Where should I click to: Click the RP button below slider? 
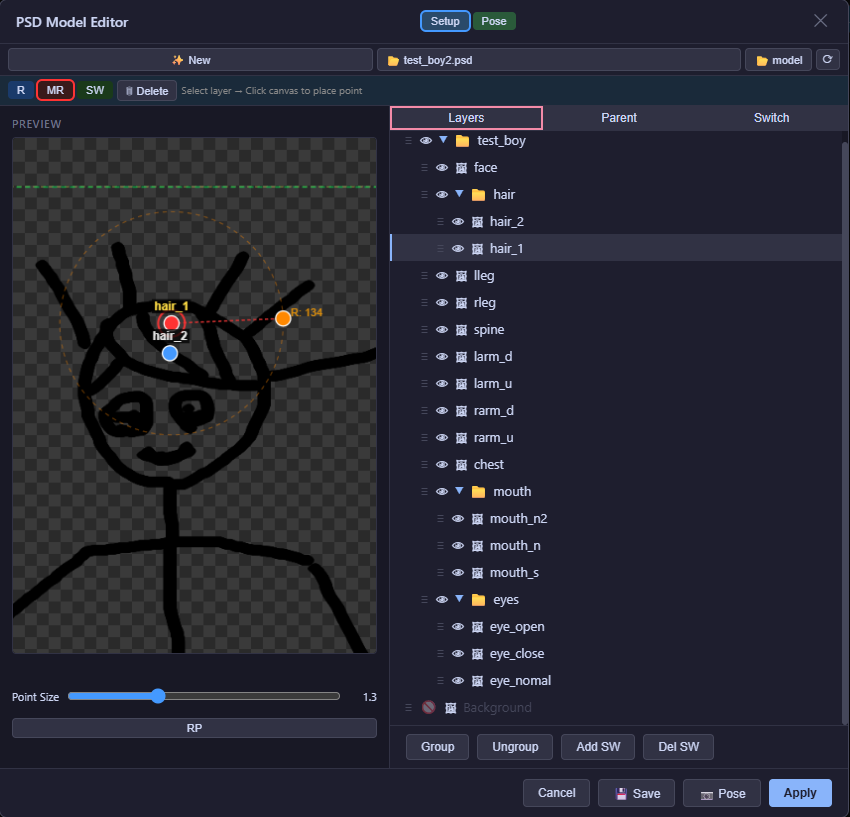194,728
